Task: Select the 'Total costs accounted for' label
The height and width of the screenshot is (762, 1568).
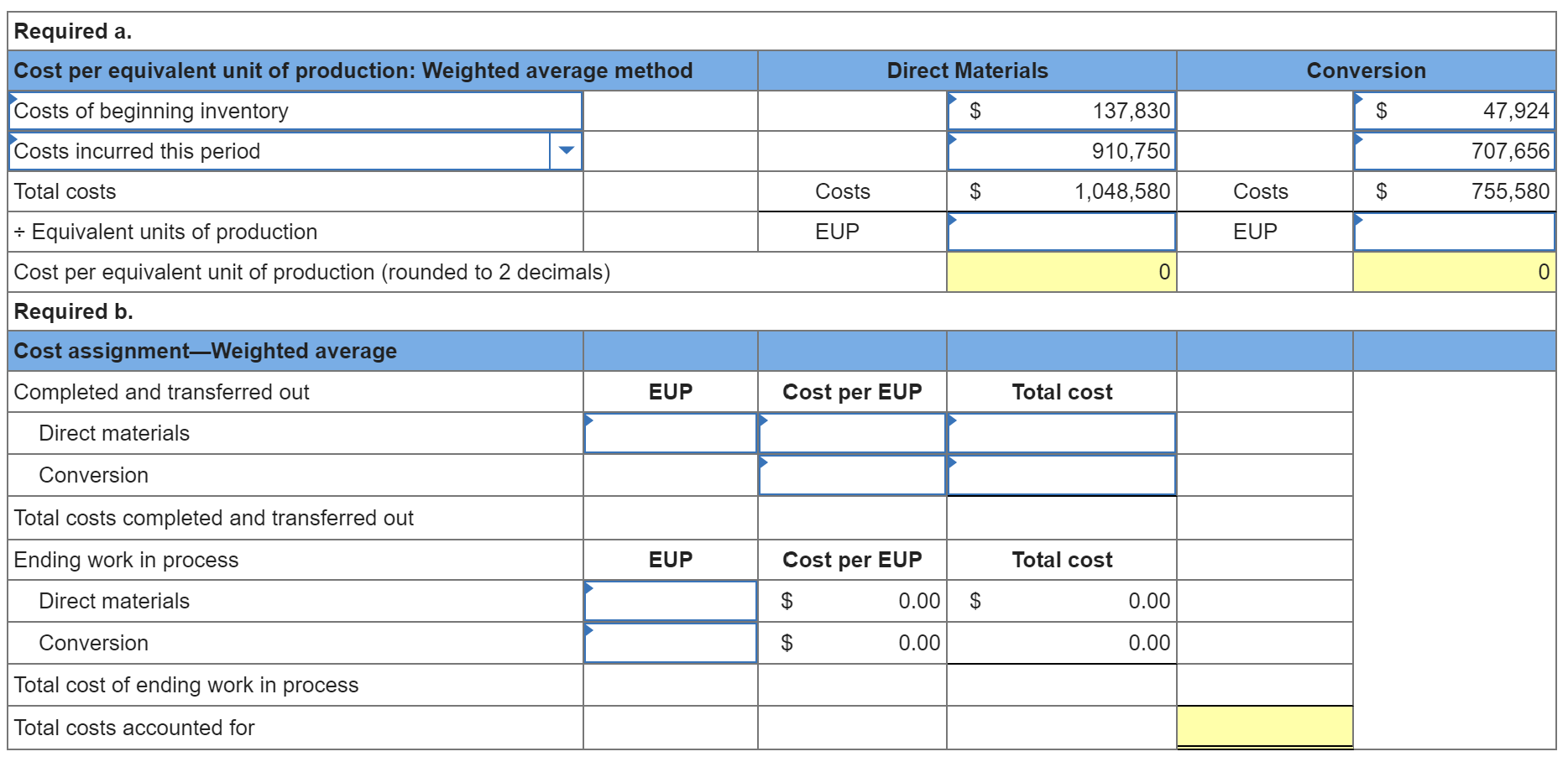Action: click(134, 728)
